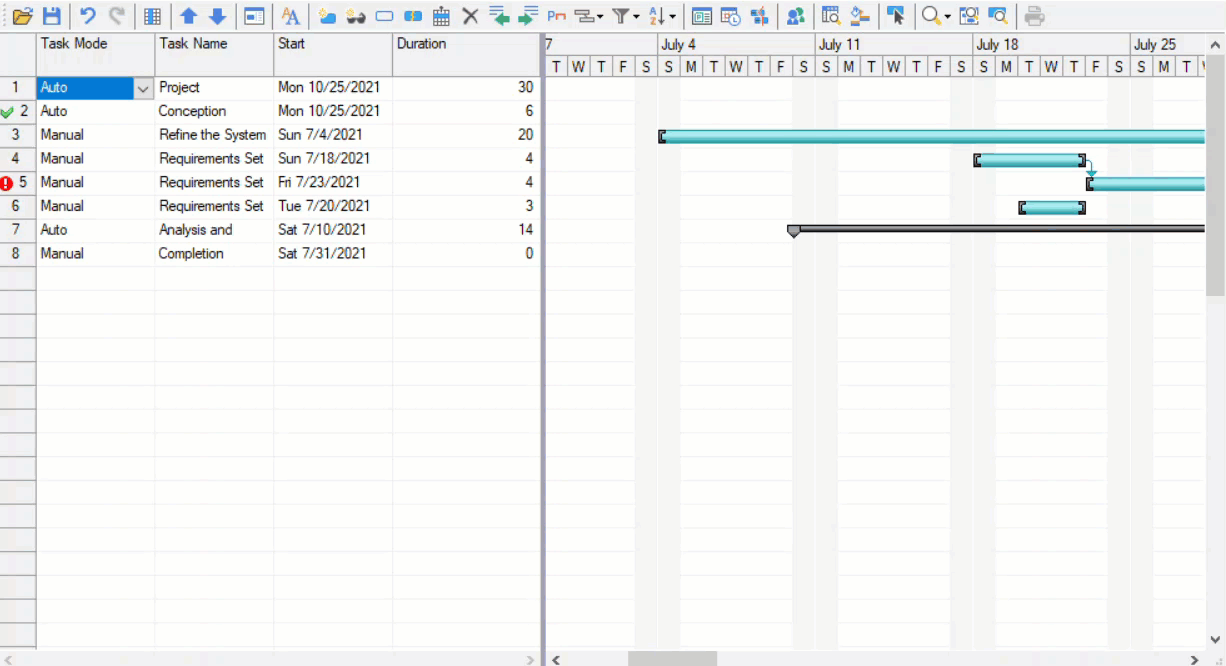Image resolution: width=1226 pixels, height=666 pixels.
Task: Open the resources people icon
Action: click(795, 16)
